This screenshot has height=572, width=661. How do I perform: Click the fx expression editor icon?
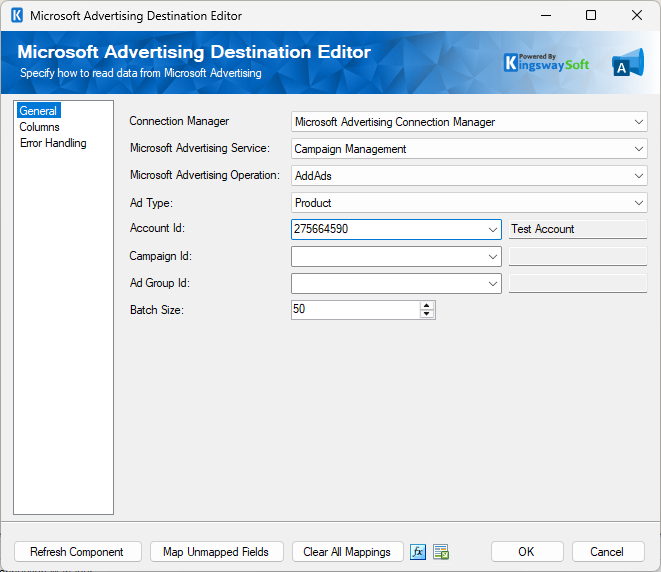point(418,552)
